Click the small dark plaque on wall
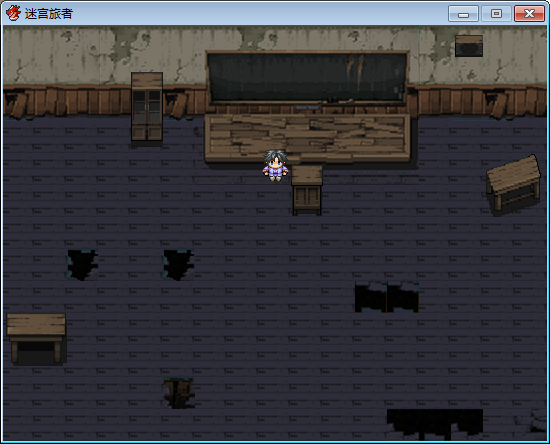 pos(469,46)
